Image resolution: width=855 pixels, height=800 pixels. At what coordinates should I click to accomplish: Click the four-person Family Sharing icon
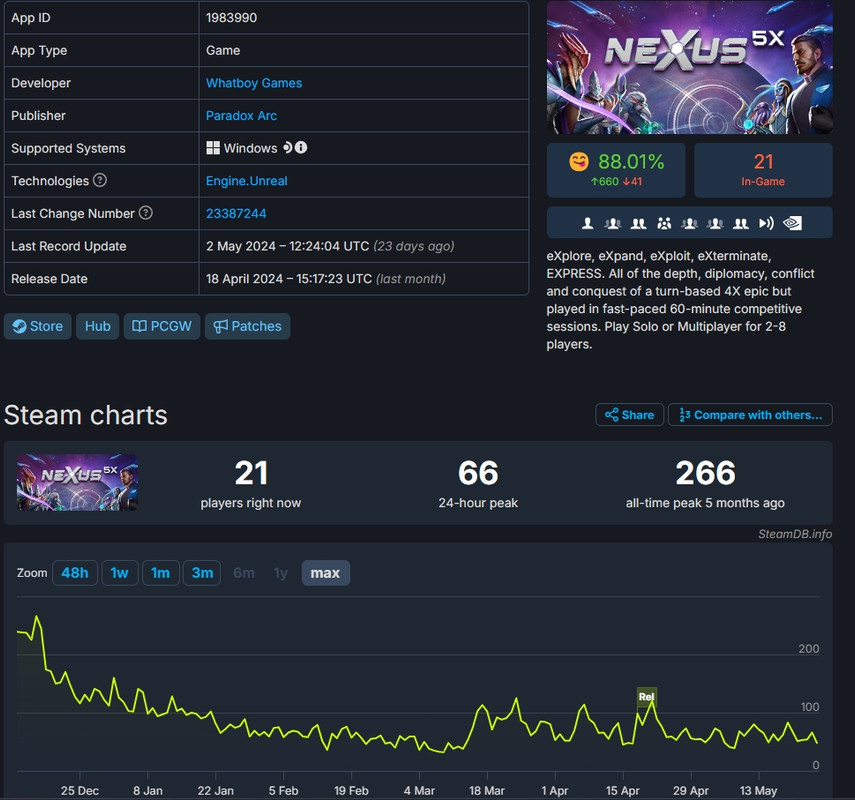[664, 223]
